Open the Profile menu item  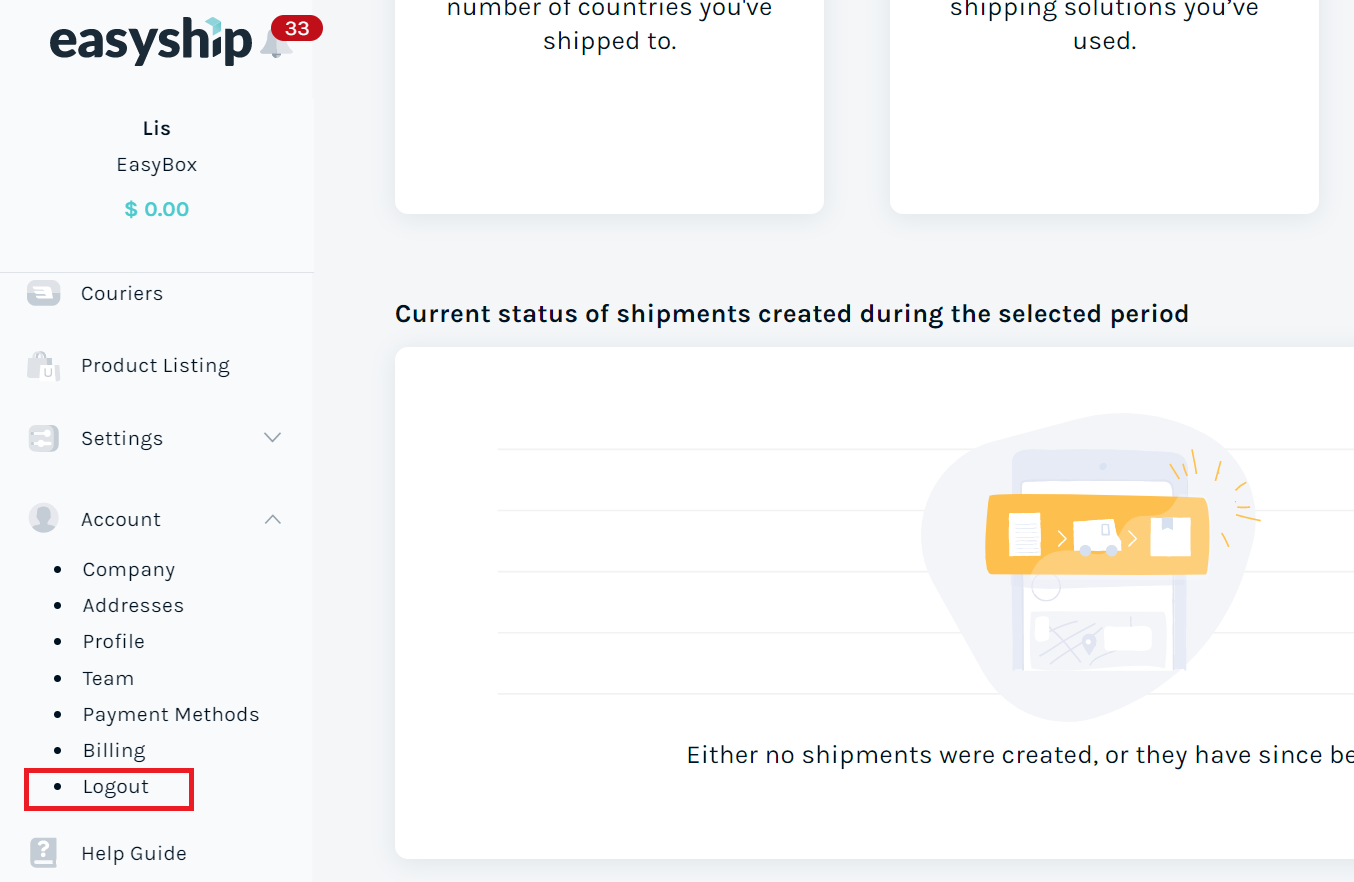113,641
